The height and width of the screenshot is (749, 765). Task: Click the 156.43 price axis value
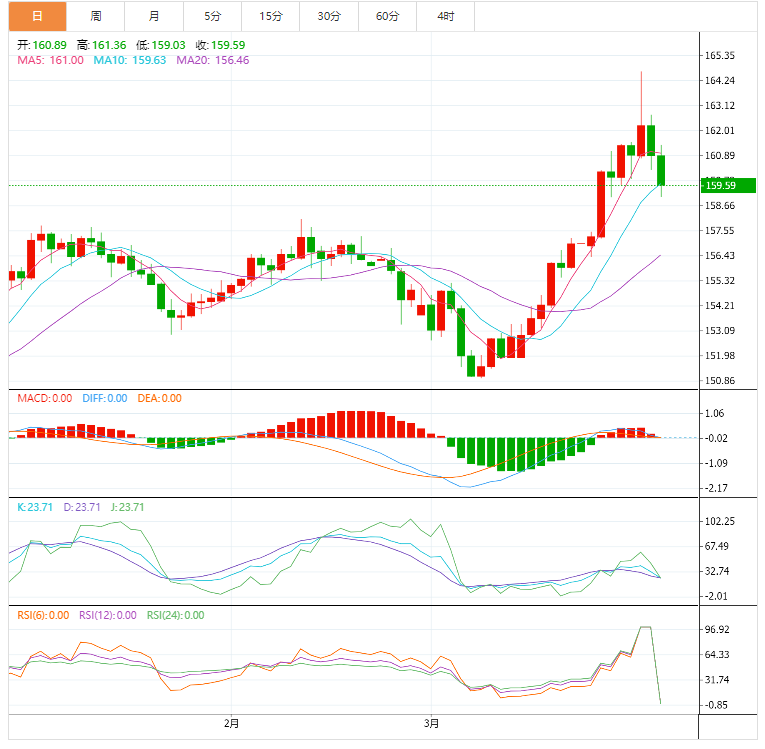[x=720, y=256]
